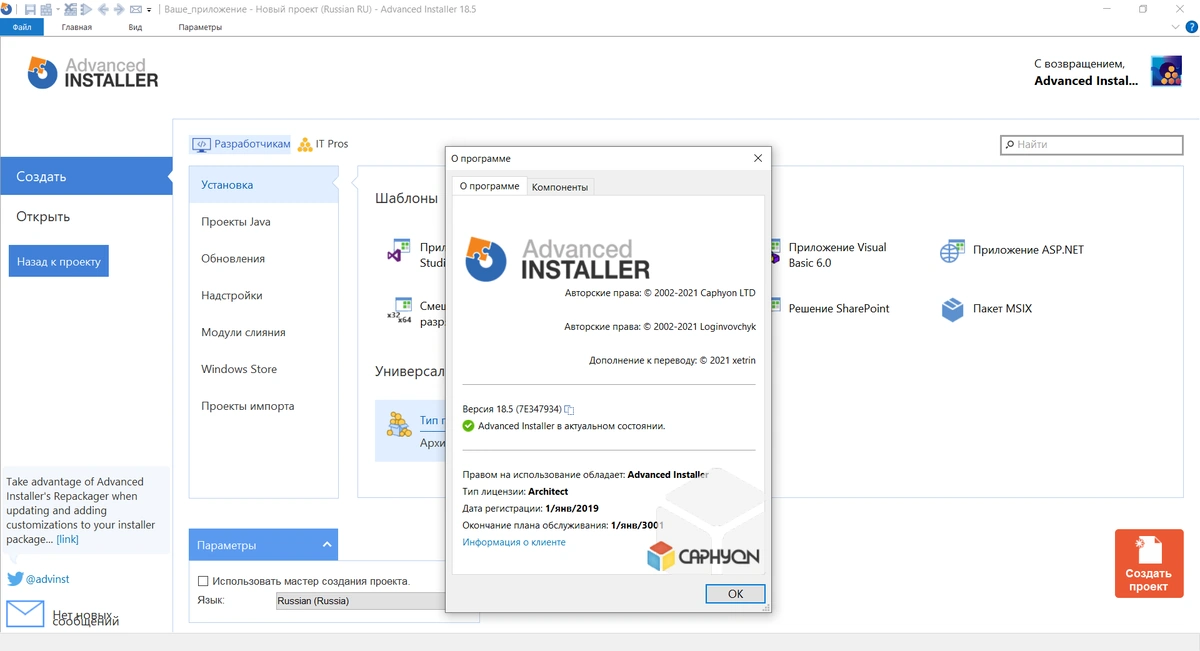Select Установка in the category list

coord(264,185)
